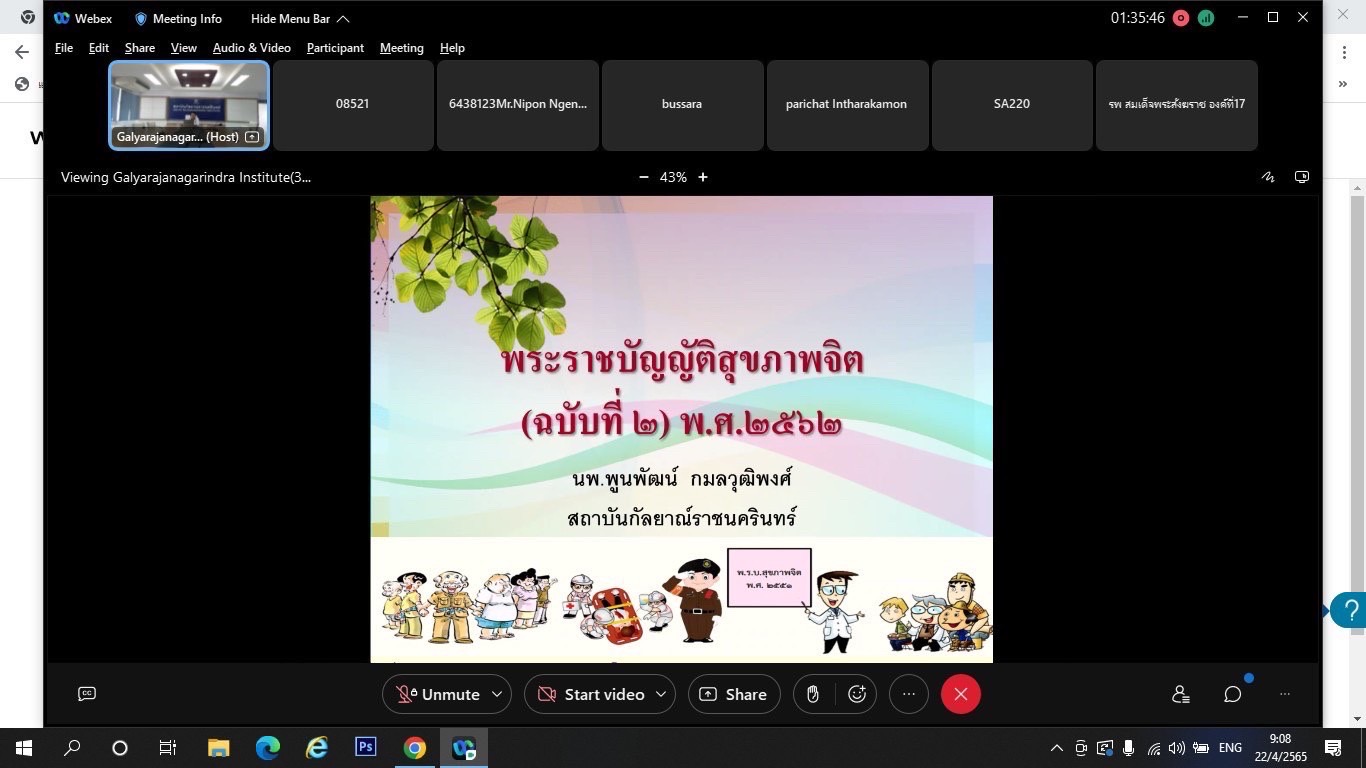Screen dimensions: 1366x768
Task: Hide Menu Bar toggle
Action: tap(299, 19)
